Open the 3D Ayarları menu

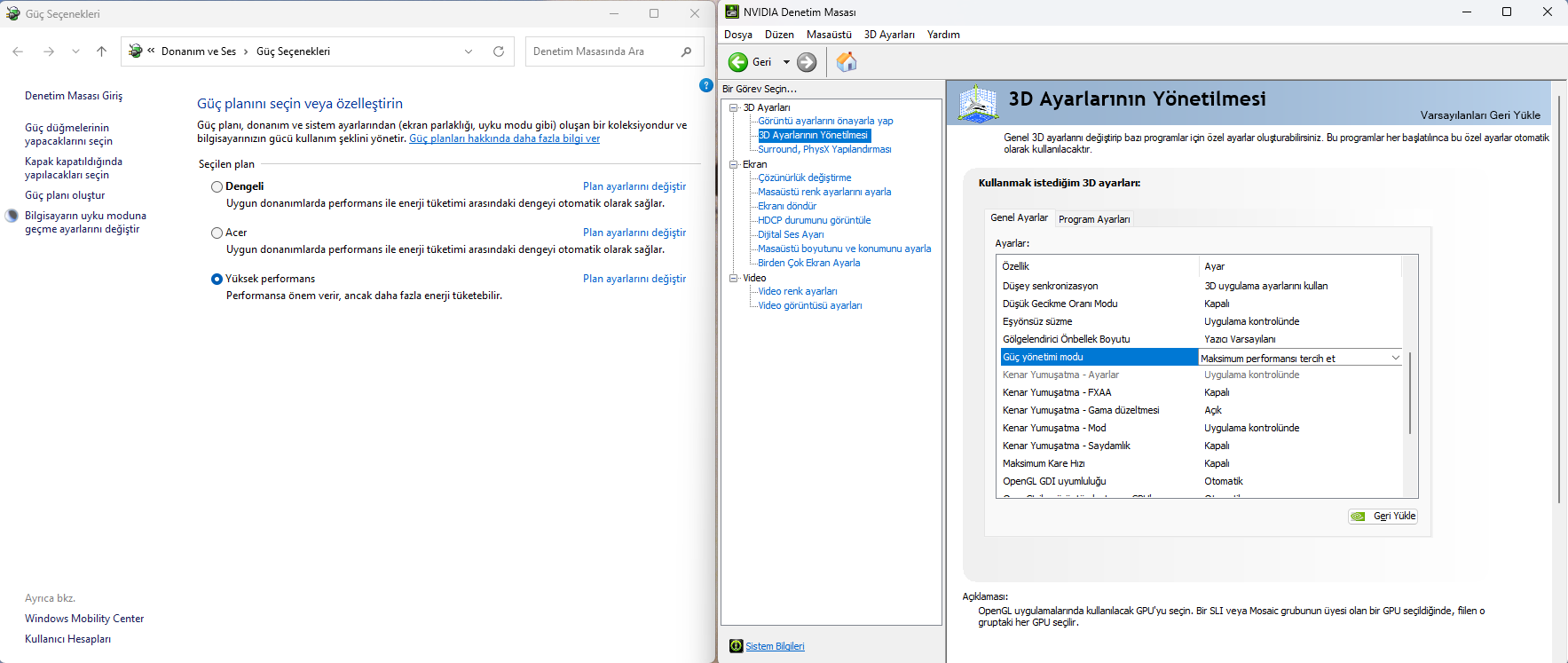tap(889, 35)
